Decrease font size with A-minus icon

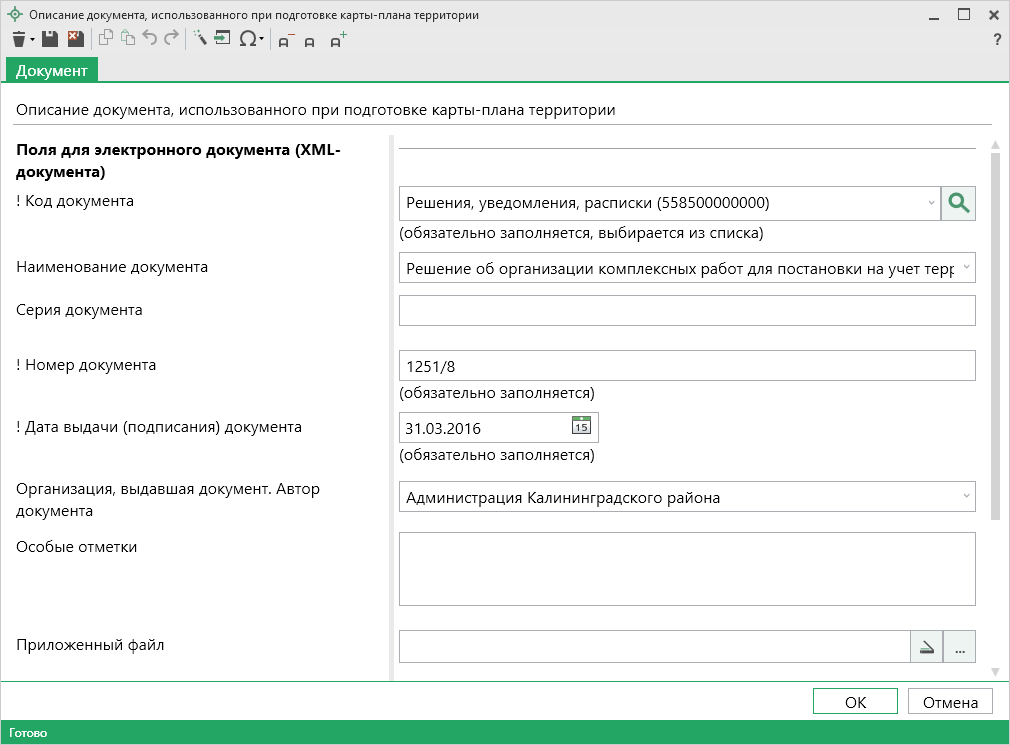point(286,40)
